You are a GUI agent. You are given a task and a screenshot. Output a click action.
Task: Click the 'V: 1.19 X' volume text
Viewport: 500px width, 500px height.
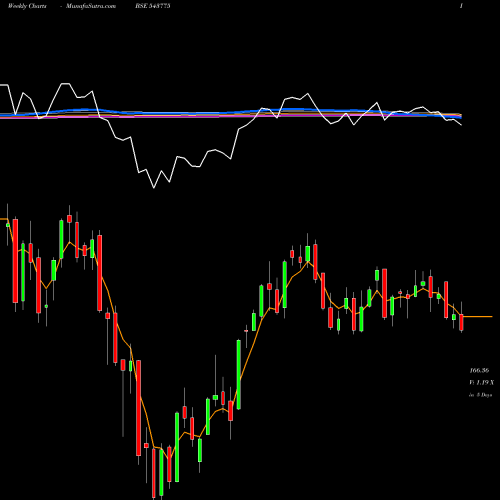pos(481,382)
